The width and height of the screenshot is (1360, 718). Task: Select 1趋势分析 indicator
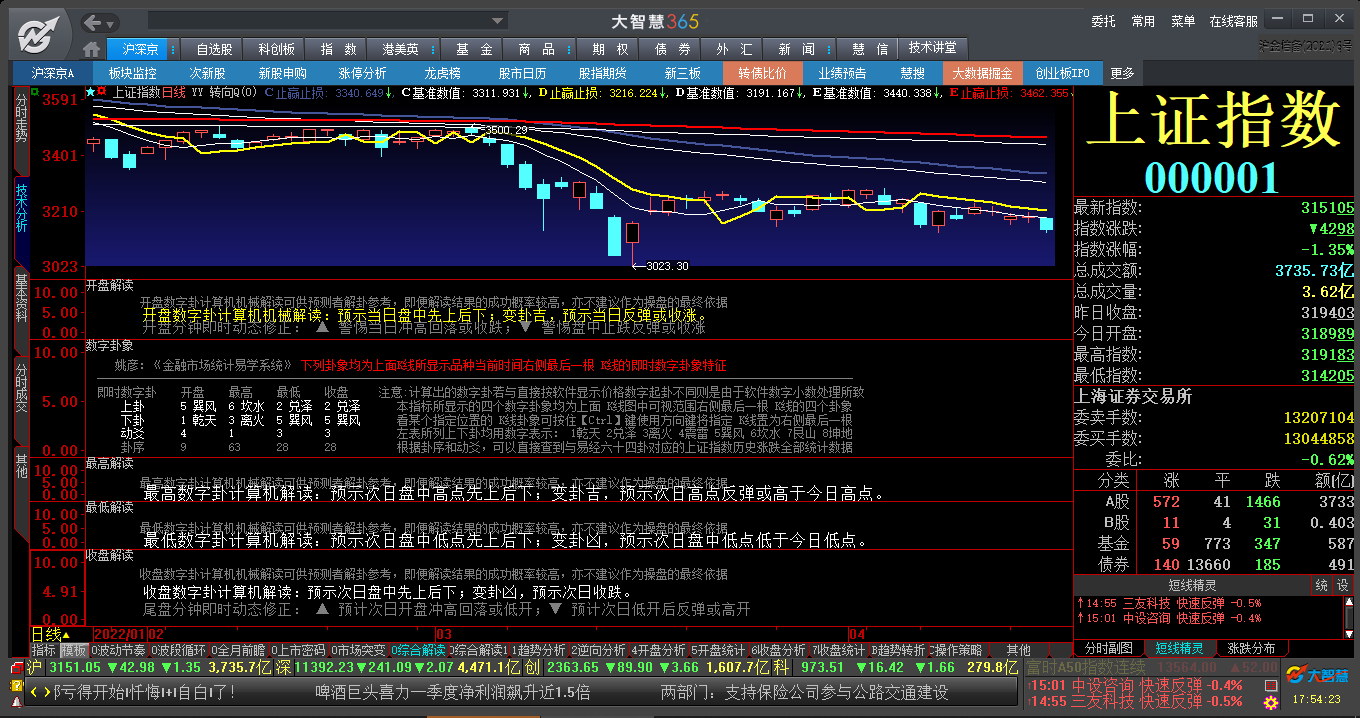click(x=539, y=650)
